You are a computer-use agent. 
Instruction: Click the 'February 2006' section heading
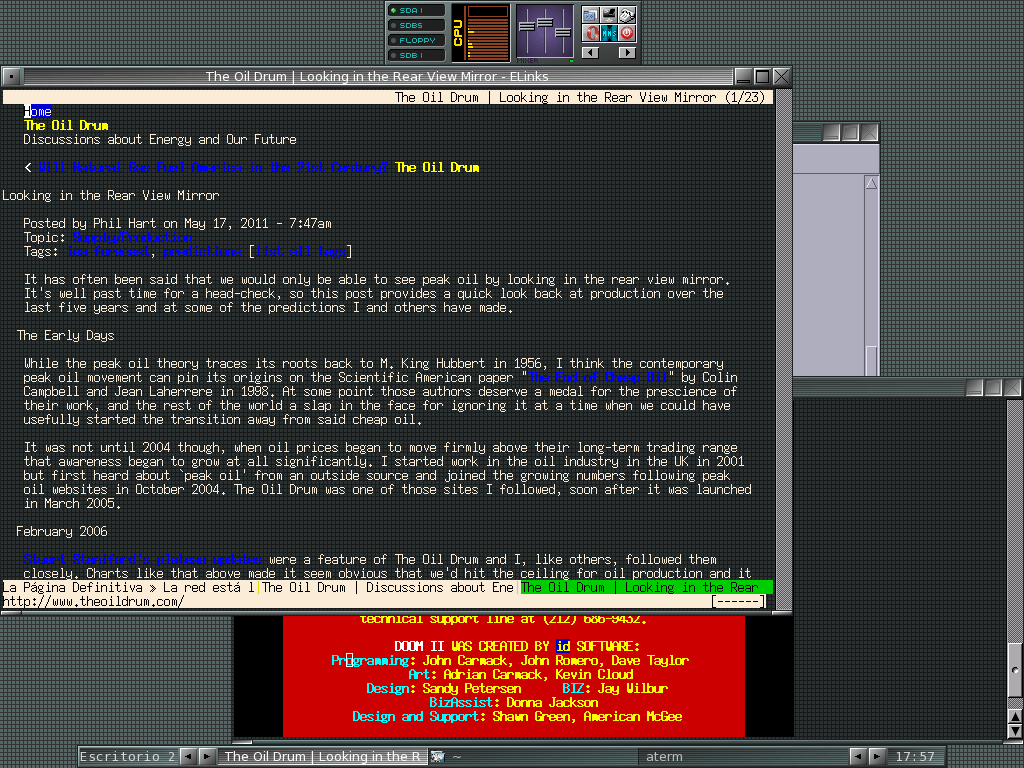pyautogui.click(x=62, y=531)
